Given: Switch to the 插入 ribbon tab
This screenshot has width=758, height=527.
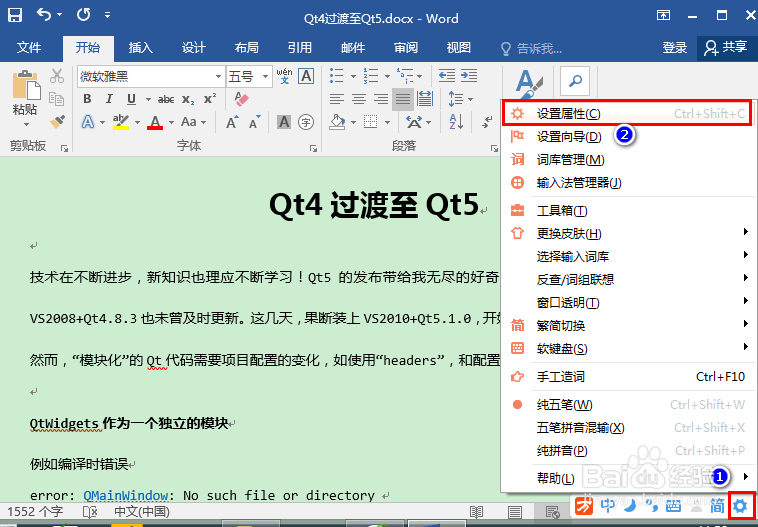Looking at the screenshot, I should pyautogui.click(x=141, y=47).
